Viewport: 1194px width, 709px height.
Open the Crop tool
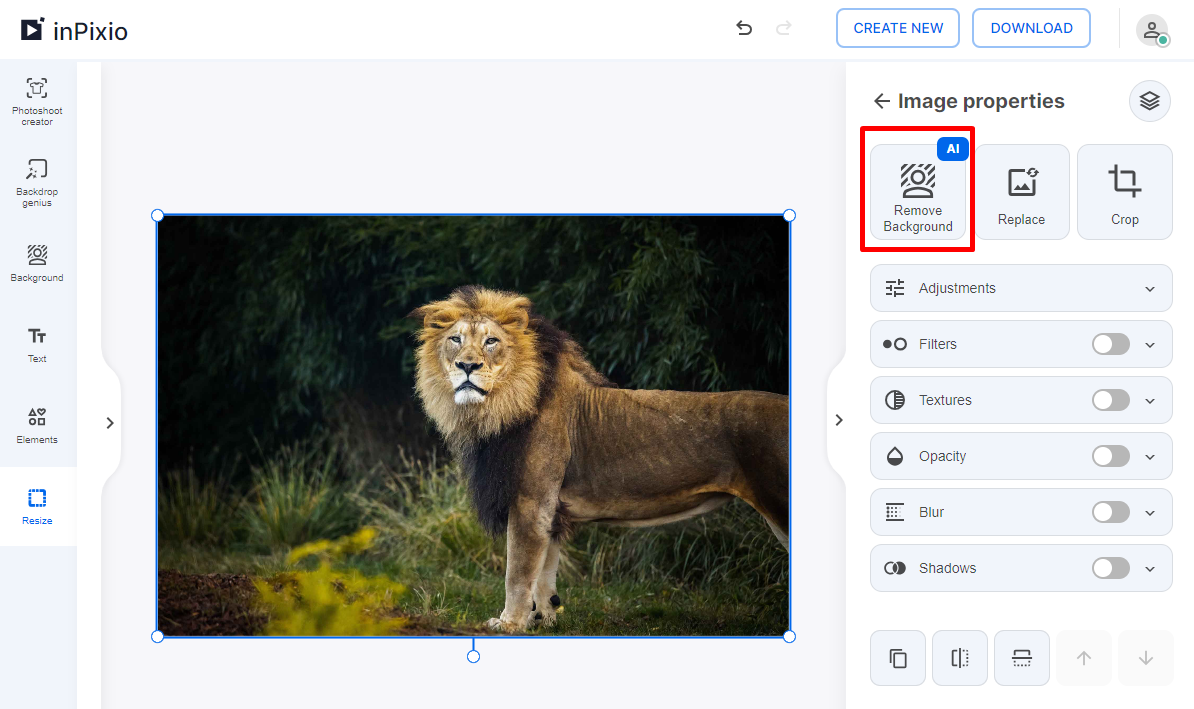[x=1124, y=192]
